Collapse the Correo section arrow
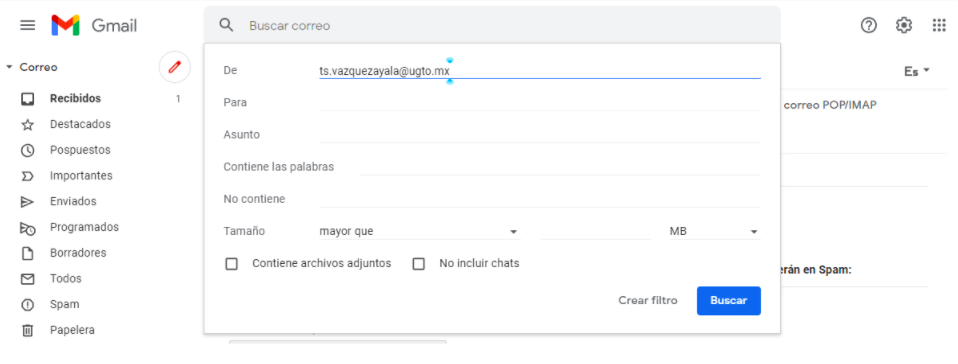Image resolution: width=958 pixels, height=364 pixels. (9, 67)
